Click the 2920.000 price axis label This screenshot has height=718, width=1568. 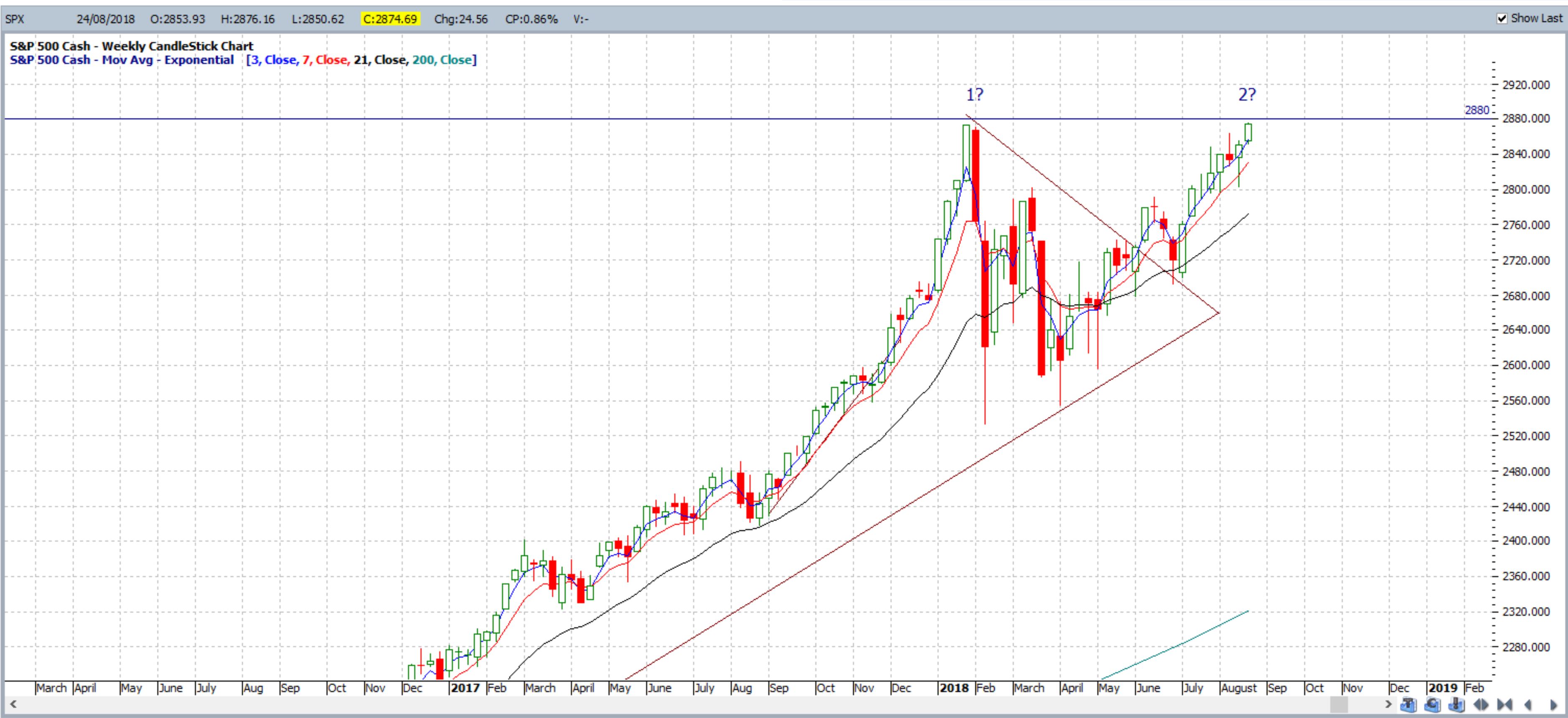click(x=1526, y=85)
